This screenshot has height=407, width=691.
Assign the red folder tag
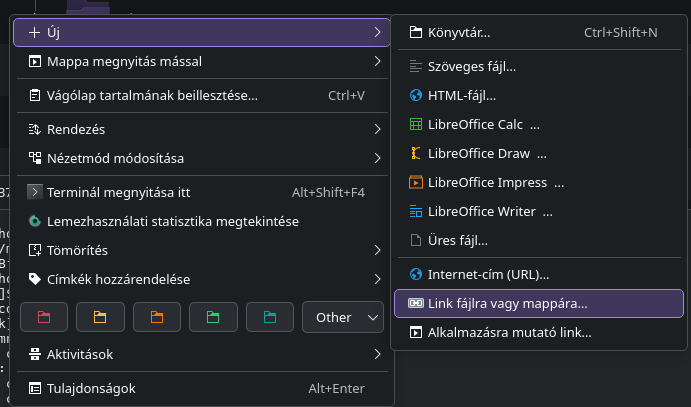point(43,317)
